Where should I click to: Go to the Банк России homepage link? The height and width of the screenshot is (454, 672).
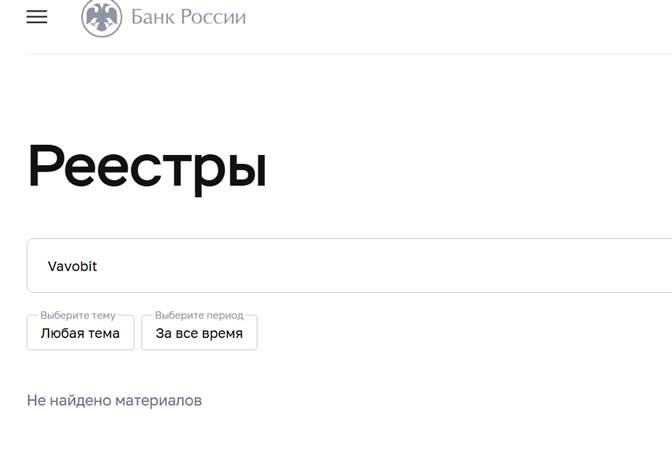click(x=164, y=17)
